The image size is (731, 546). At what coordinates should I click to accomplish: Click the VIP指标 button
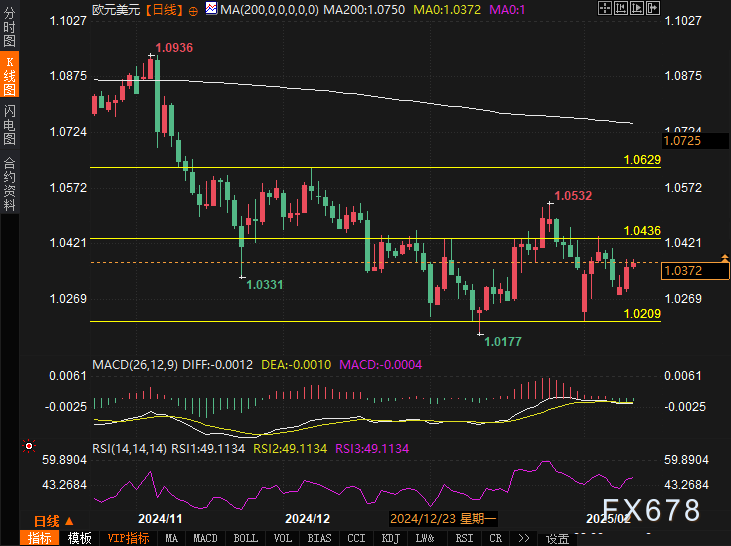coord(128,538)
